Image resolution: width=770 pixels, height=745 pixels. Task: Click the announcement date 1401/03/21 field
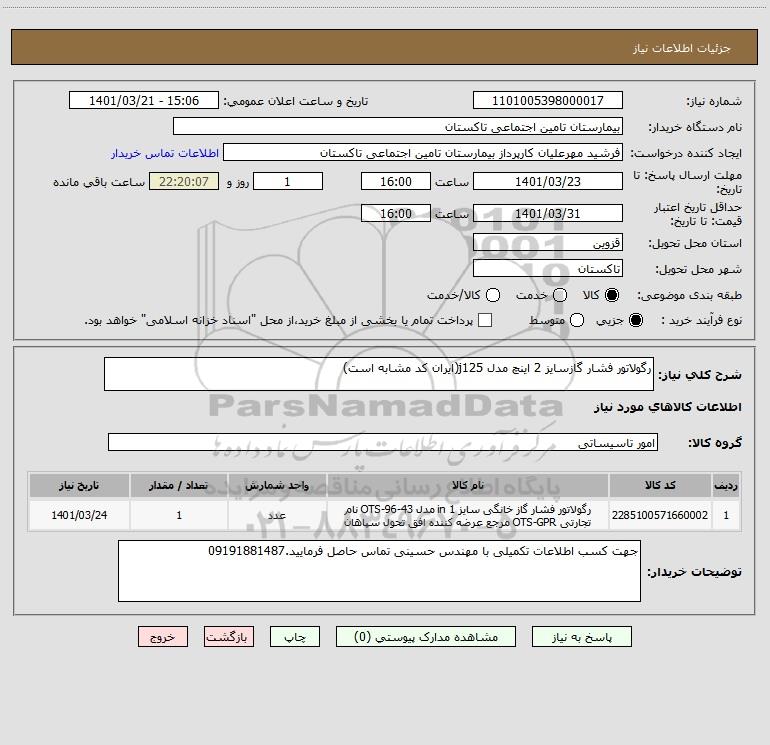(x=144, y=101)
